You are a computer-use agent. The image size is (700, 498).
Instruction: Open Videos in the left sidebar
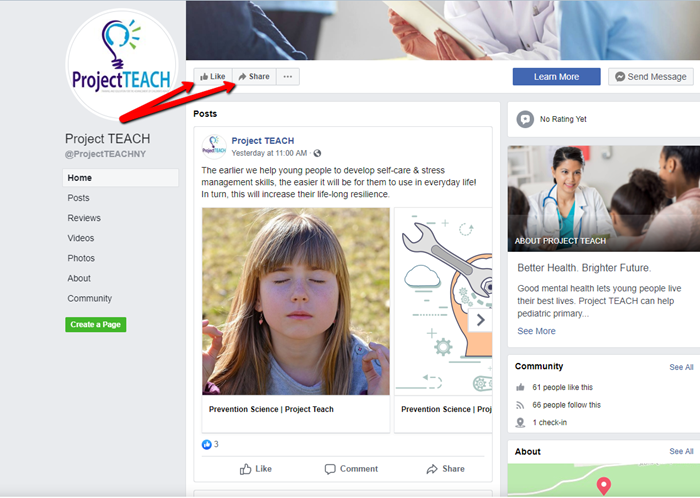pyautogui.click(x=81, y=238)
